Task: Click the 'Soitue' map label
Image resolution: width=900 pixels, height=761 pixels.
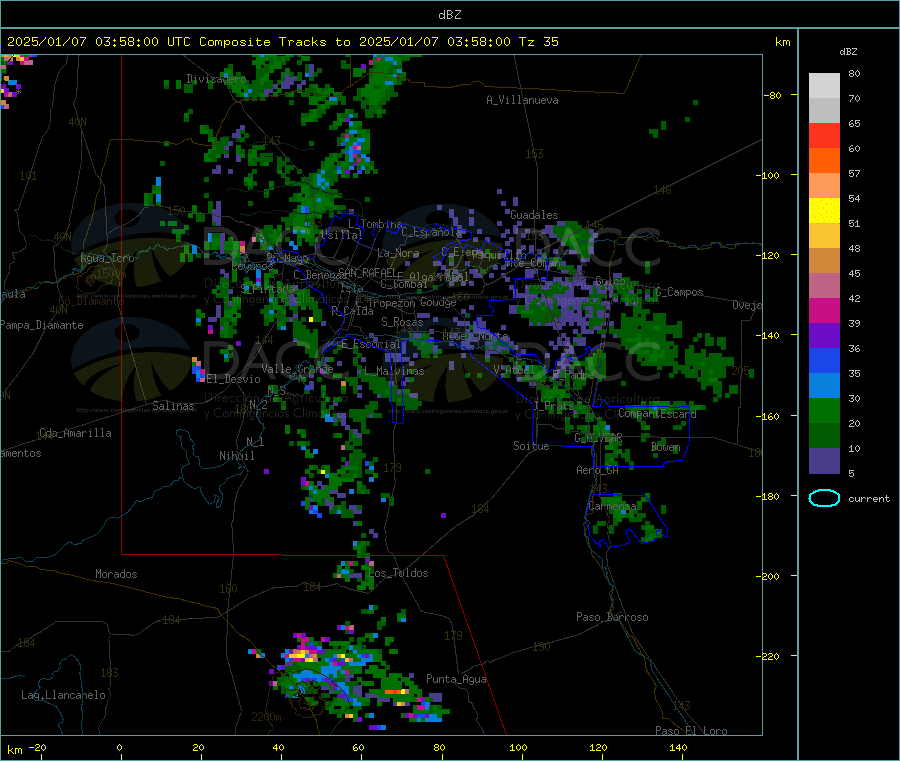Action: tap(531, 446)
